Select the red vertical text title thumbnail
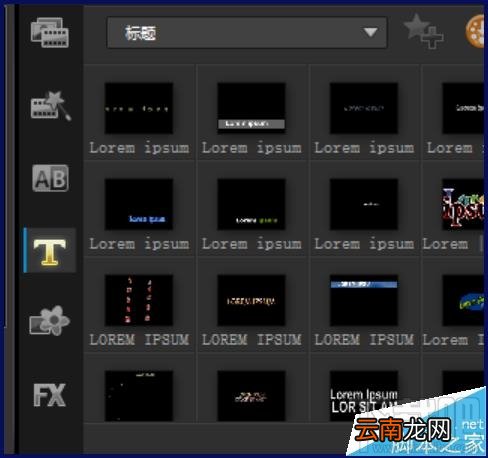The width and height of the screenshot is (488, 458). tap(139, 300)
